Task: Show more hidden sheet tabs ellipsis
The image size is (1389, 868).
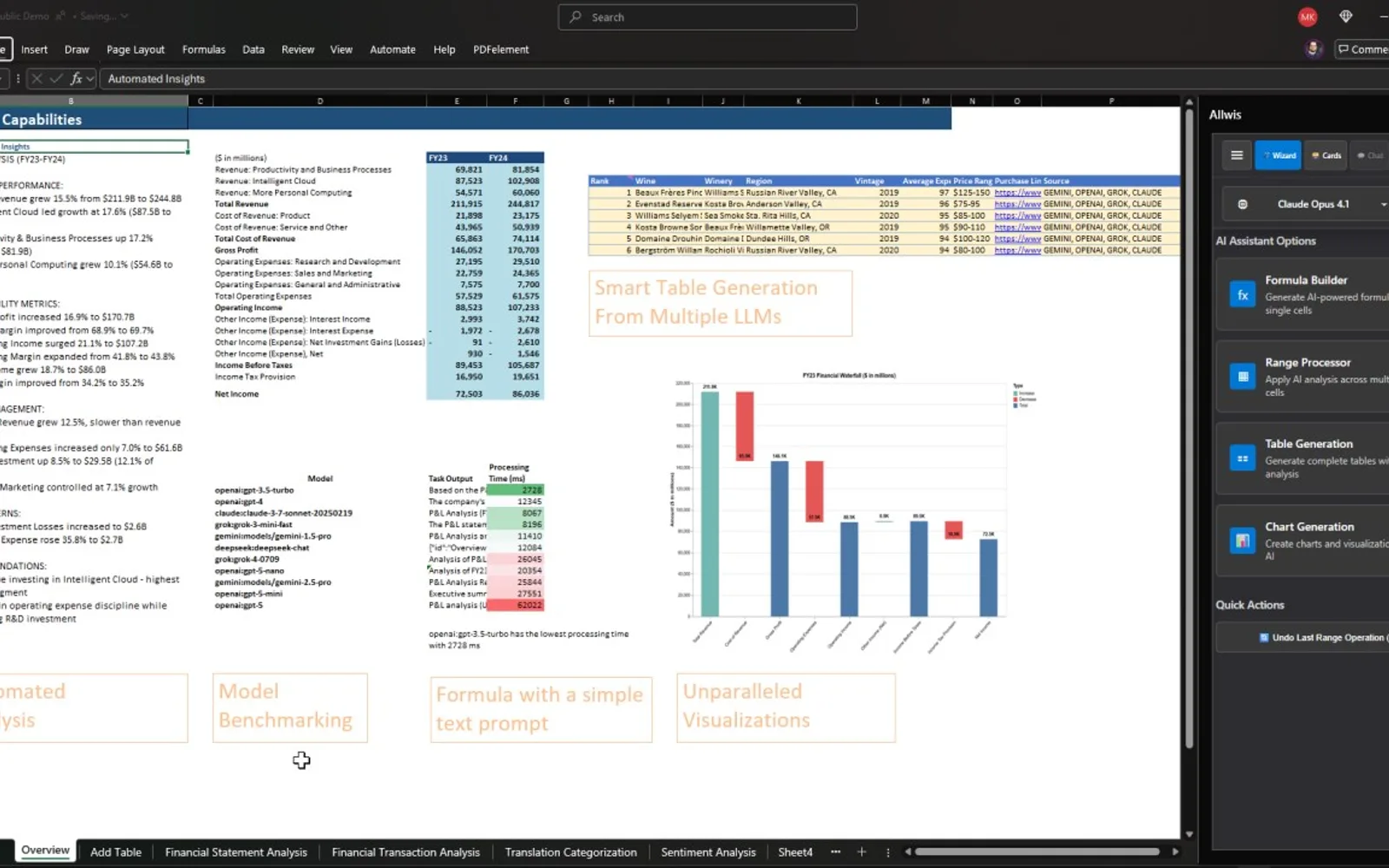Action: [x=835, y=852]
